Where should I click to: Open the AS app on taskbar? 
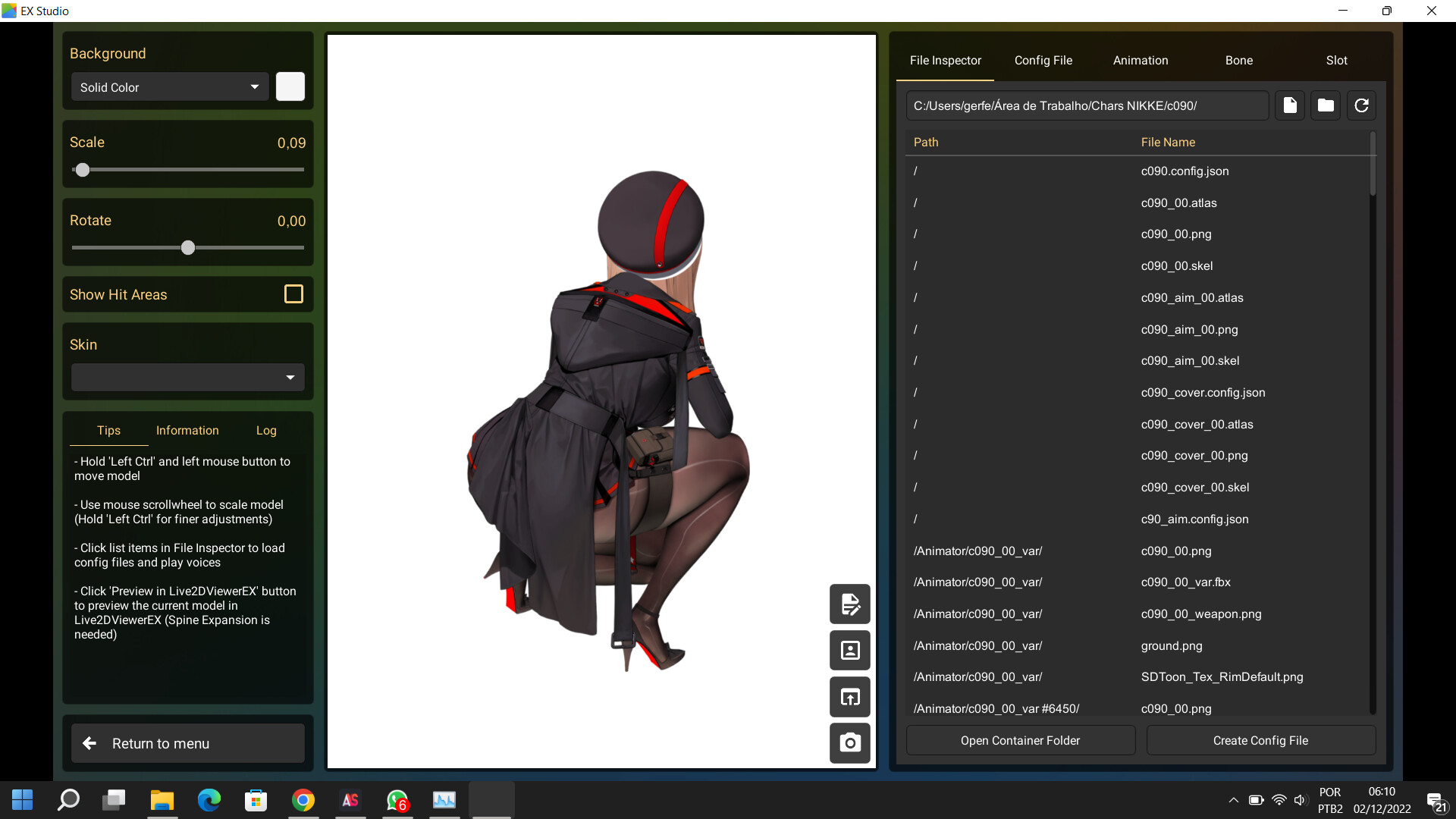(350, 800)
